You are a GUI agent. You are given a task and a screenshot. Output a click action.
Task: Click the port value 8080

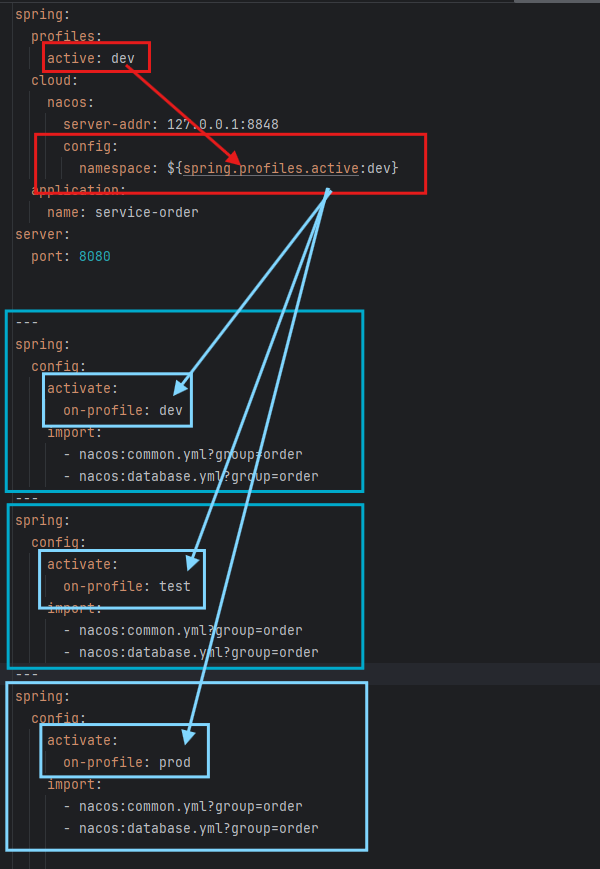click(94, 256)
